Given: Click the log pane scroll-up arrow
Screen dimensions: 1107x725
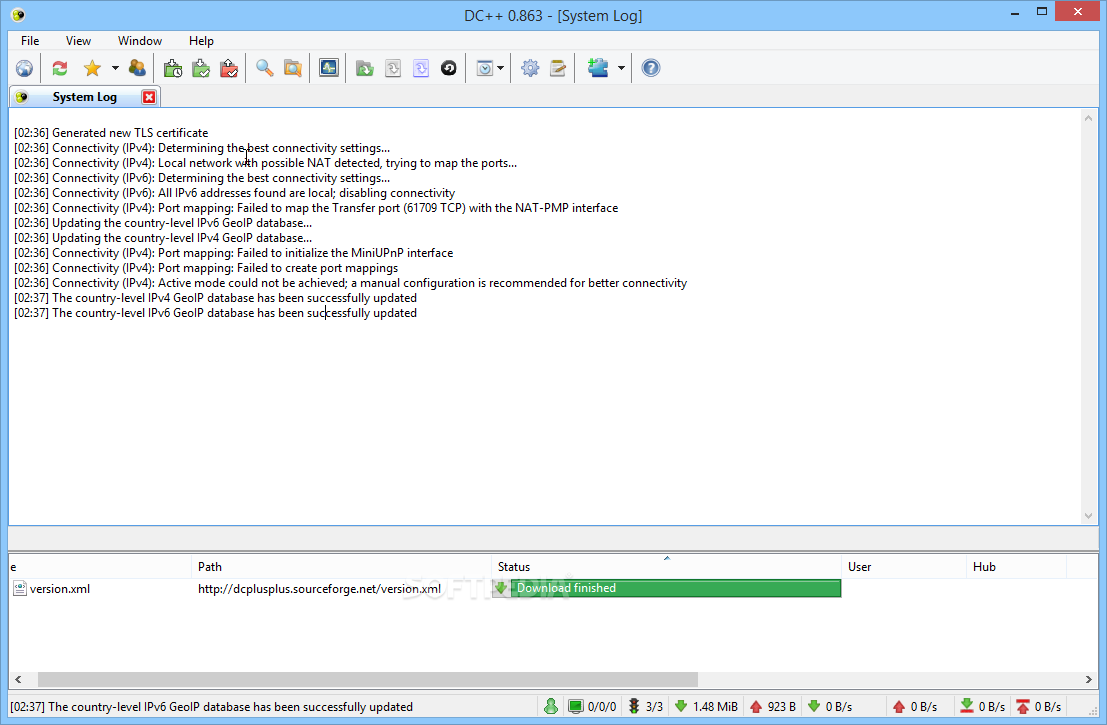Looking at the screenshot, I should pyautogui.click(x=1089, y=118).
